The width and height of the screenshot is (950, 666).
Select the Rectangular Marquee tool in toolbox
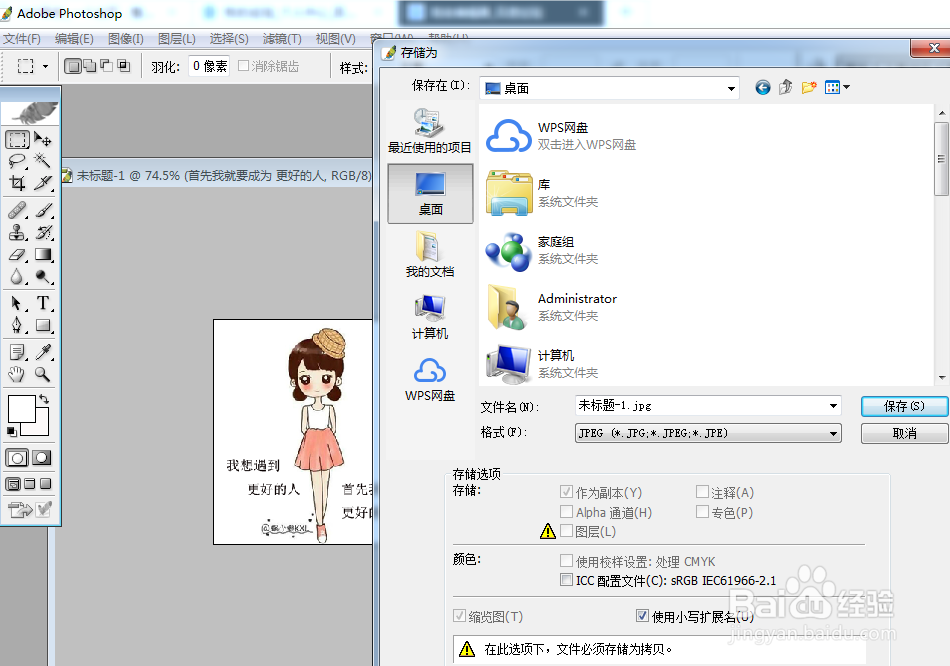point(17,139)
